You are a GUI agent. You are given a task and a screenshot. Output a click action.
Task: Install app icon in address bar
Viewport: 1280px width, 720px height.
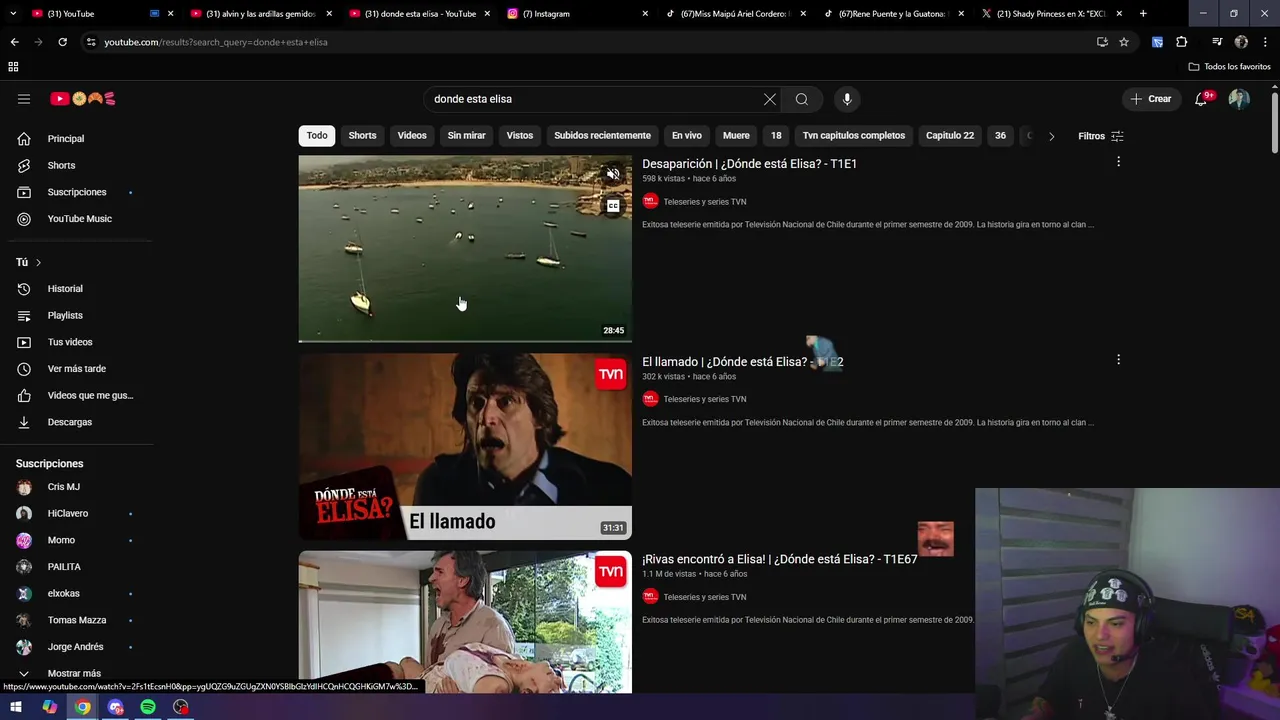click(1102, 42)
